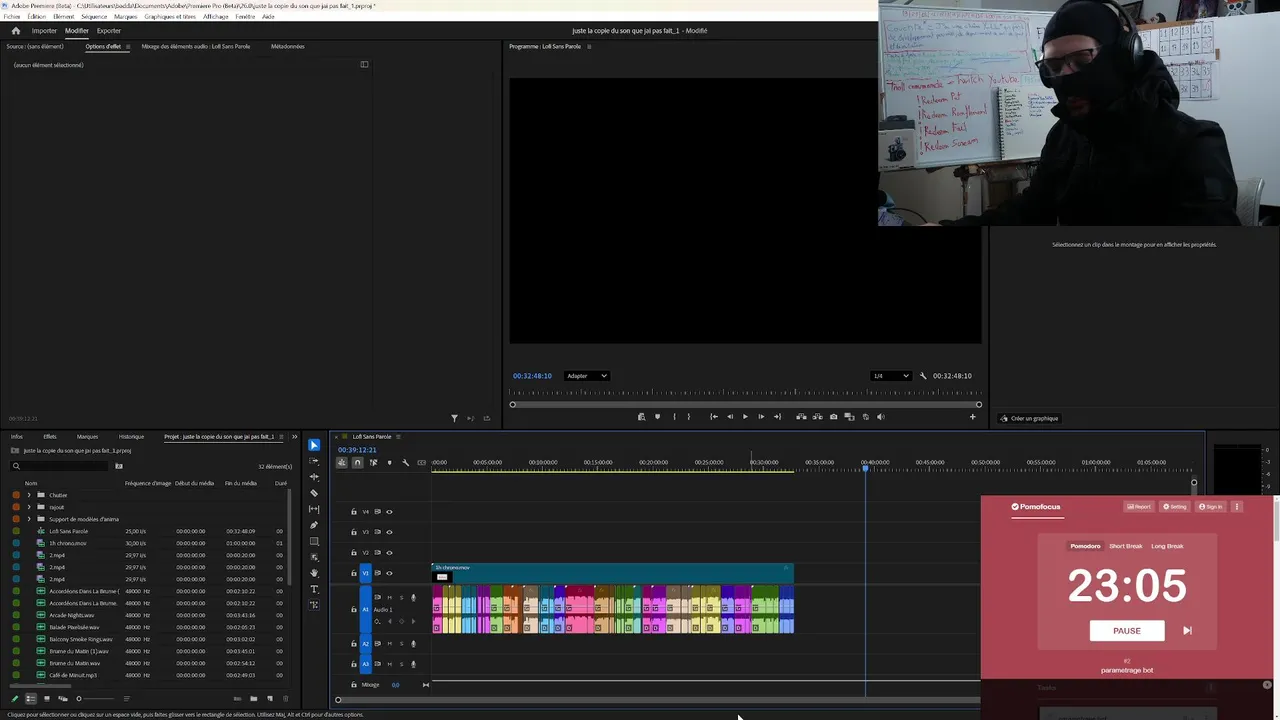
Task: Step forward one frame in Program monitor
Action: click(x=760, y=417)
